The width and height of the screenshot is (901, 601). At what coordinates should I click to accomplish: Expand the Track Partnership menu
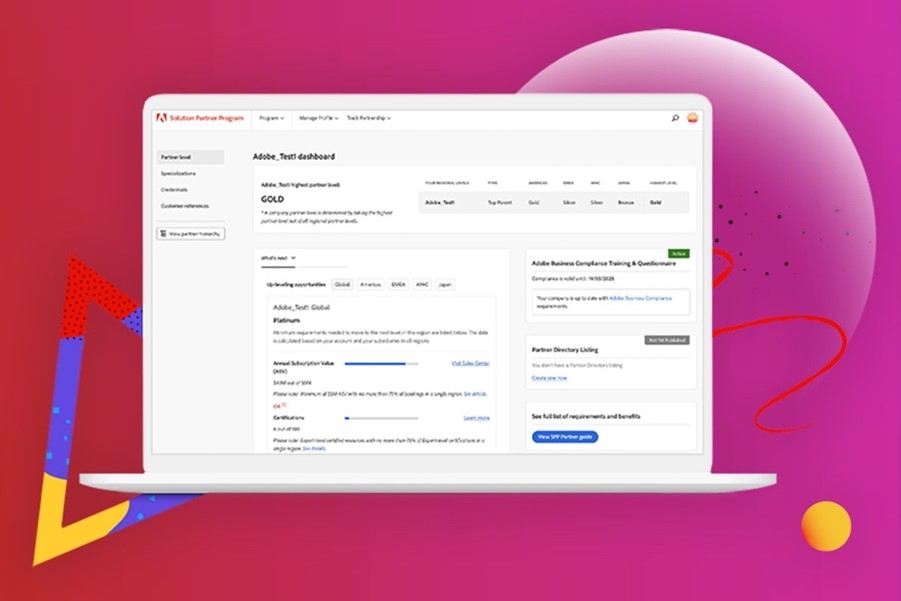[x=368, y=118]
